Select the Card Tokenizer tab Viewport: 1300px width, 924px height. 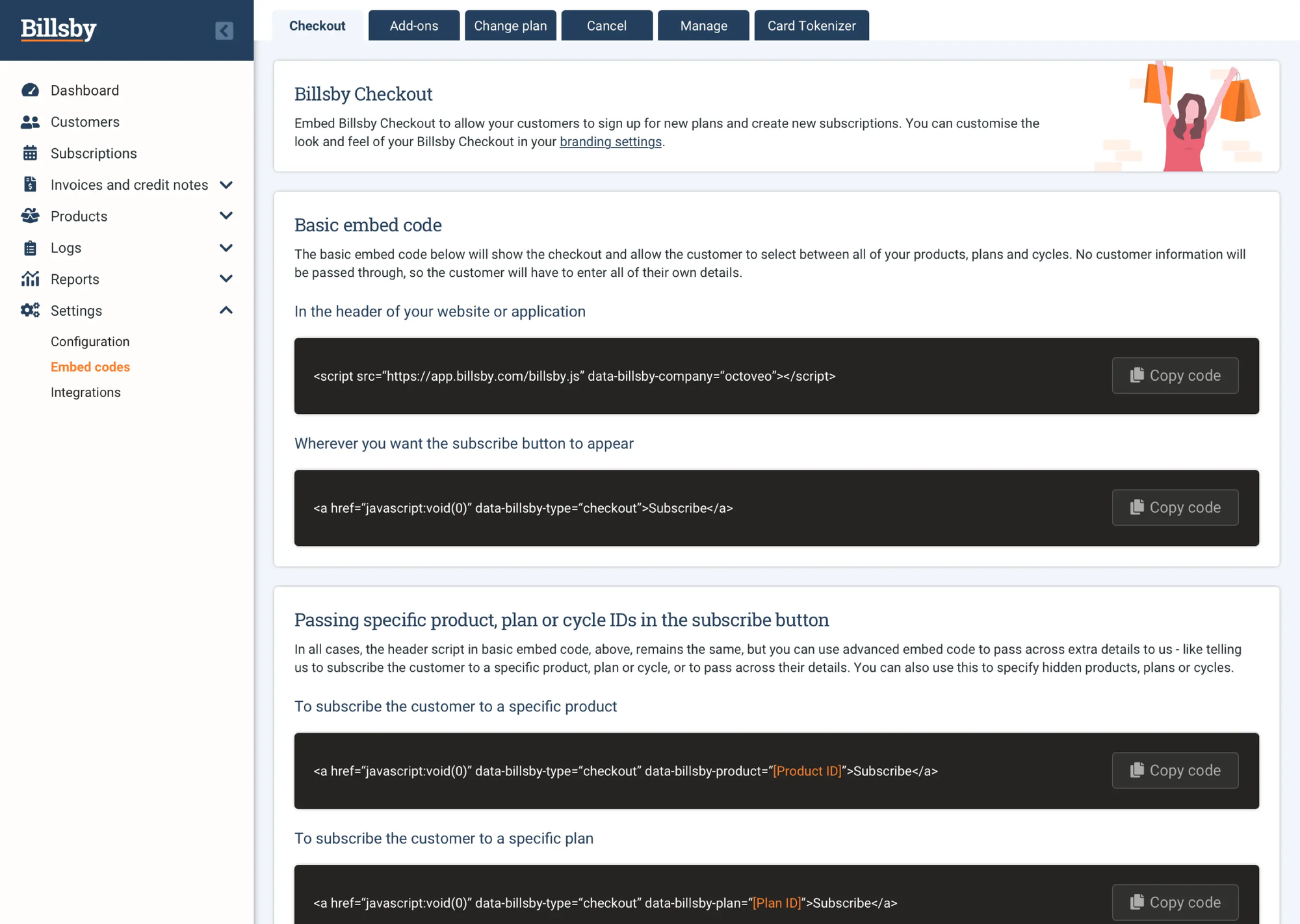[811, 25]
